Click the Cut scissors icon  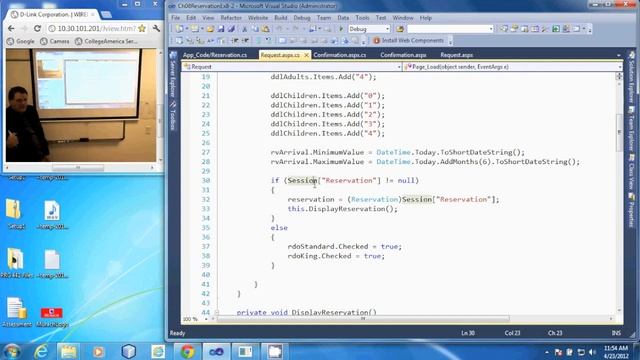click(244, 29)
